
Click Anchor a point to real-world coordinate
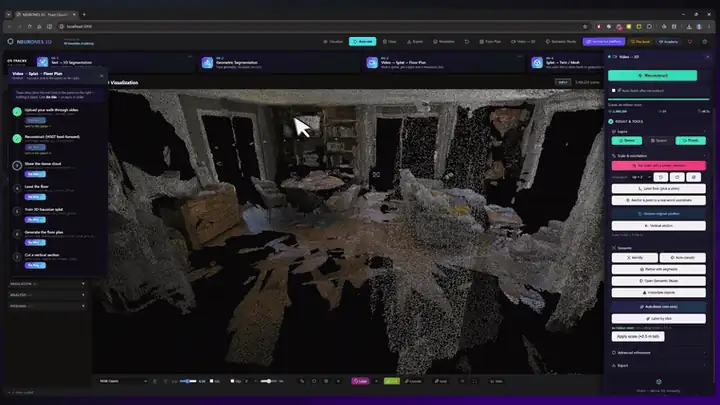pyautogui.click(x=658, y=200)
